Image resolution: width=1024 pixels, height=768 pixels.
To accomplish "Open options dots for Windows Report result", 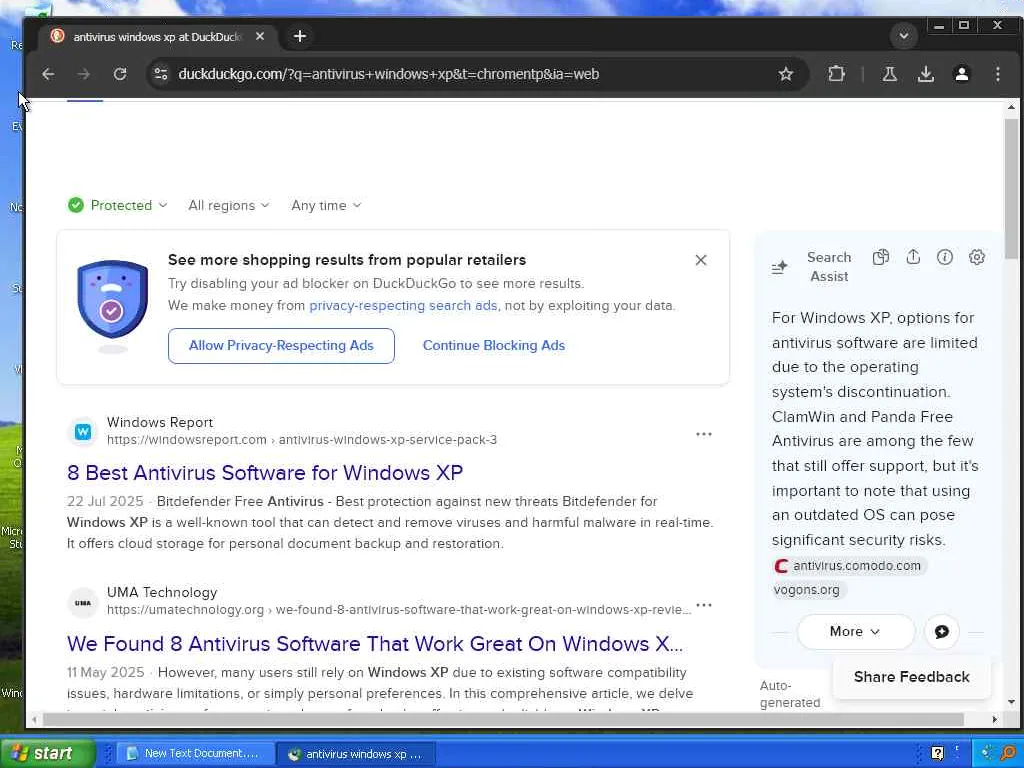I will click(703, 434).
